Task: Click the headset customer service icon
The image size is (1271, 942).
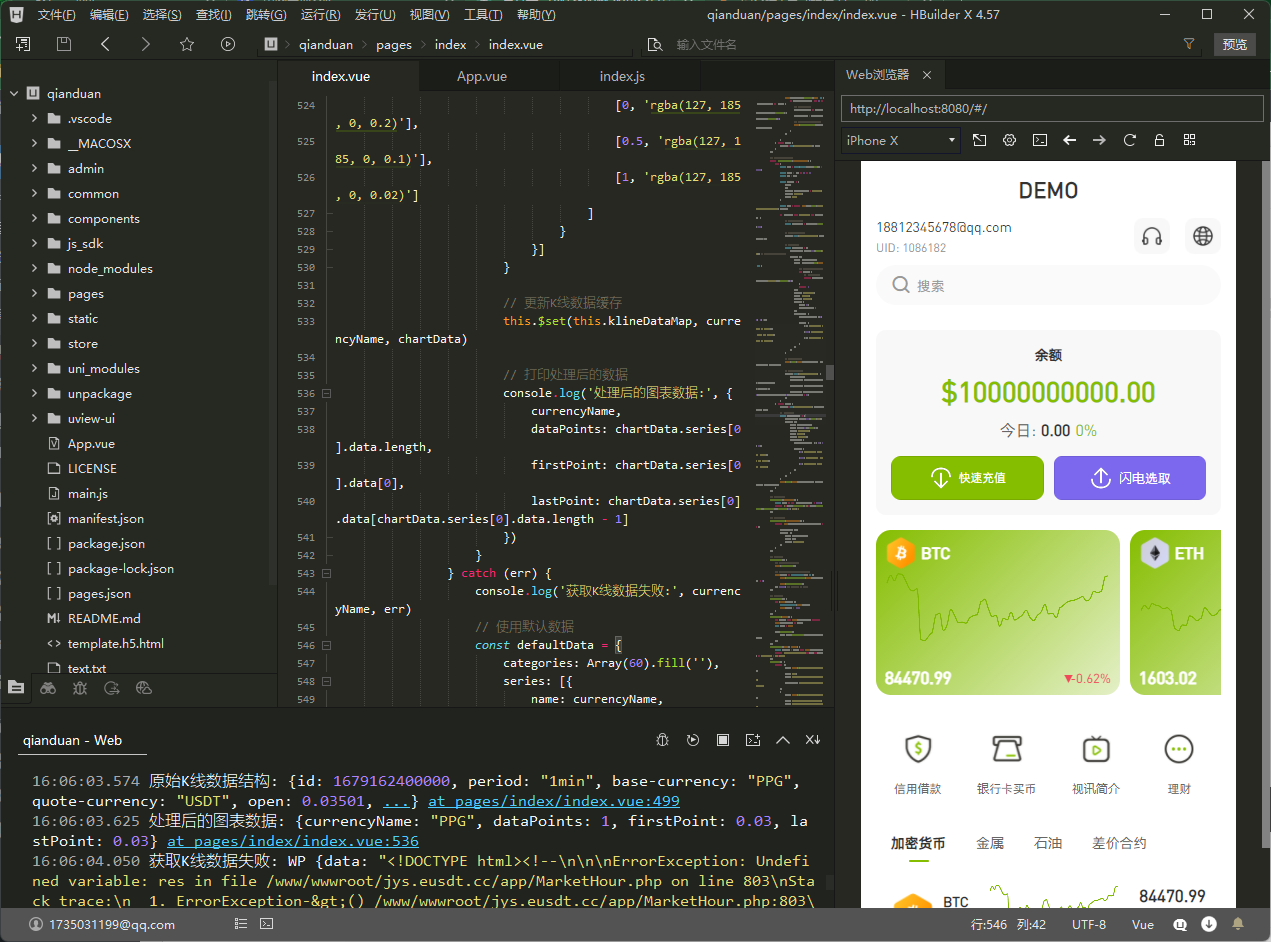Action: [1152, 236]
